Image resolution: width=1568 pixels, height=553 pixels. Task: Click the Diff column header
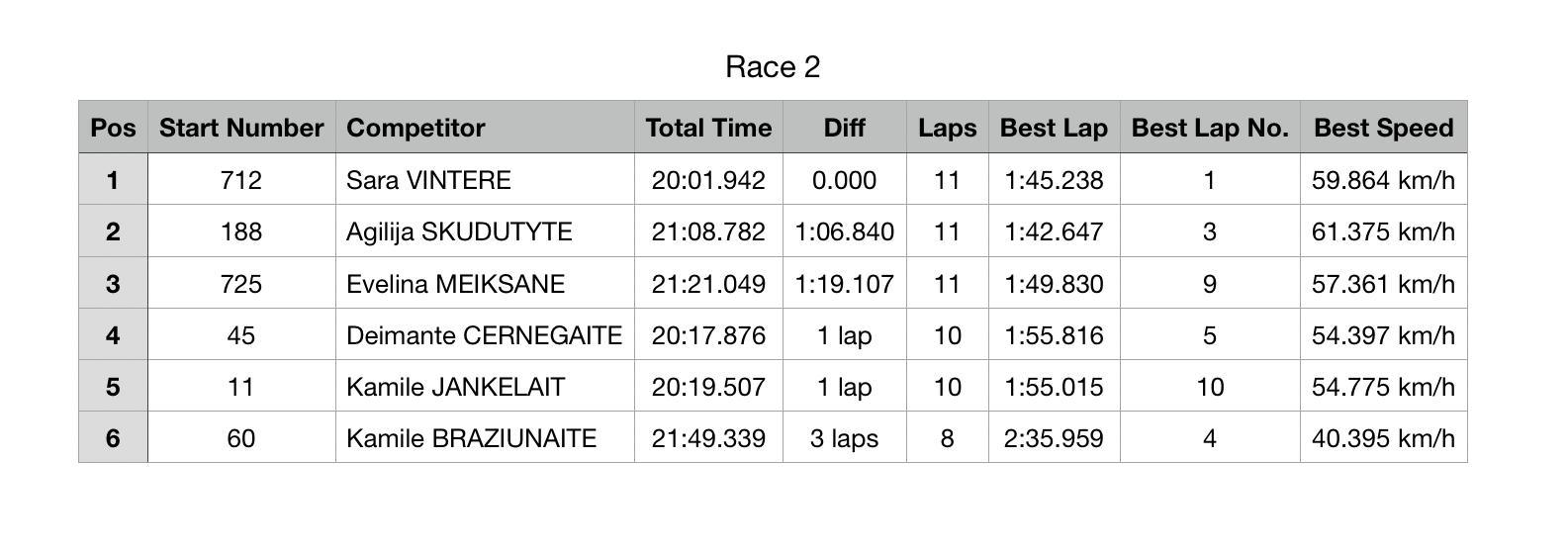844,128
